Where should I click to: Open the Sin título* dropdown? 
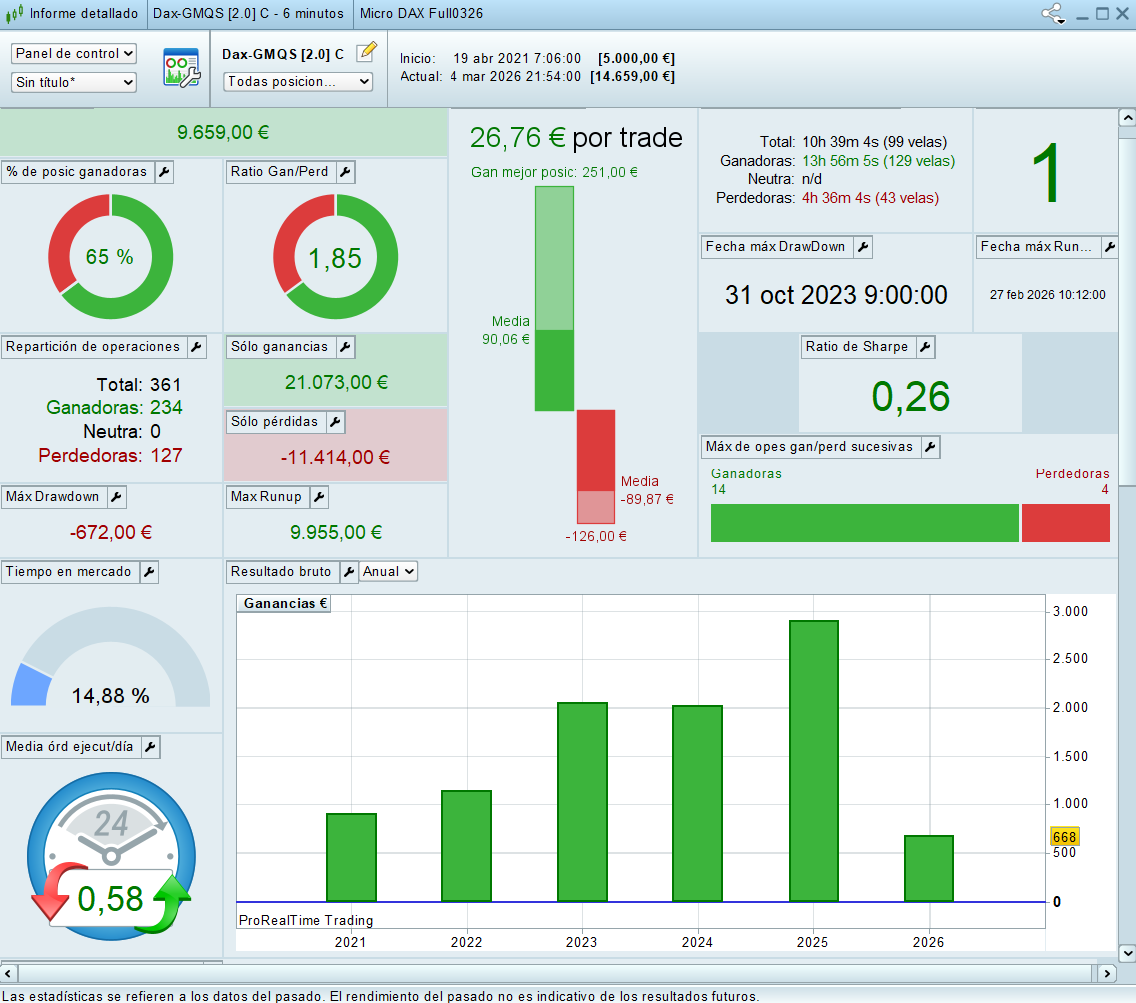tap(74, 82)
